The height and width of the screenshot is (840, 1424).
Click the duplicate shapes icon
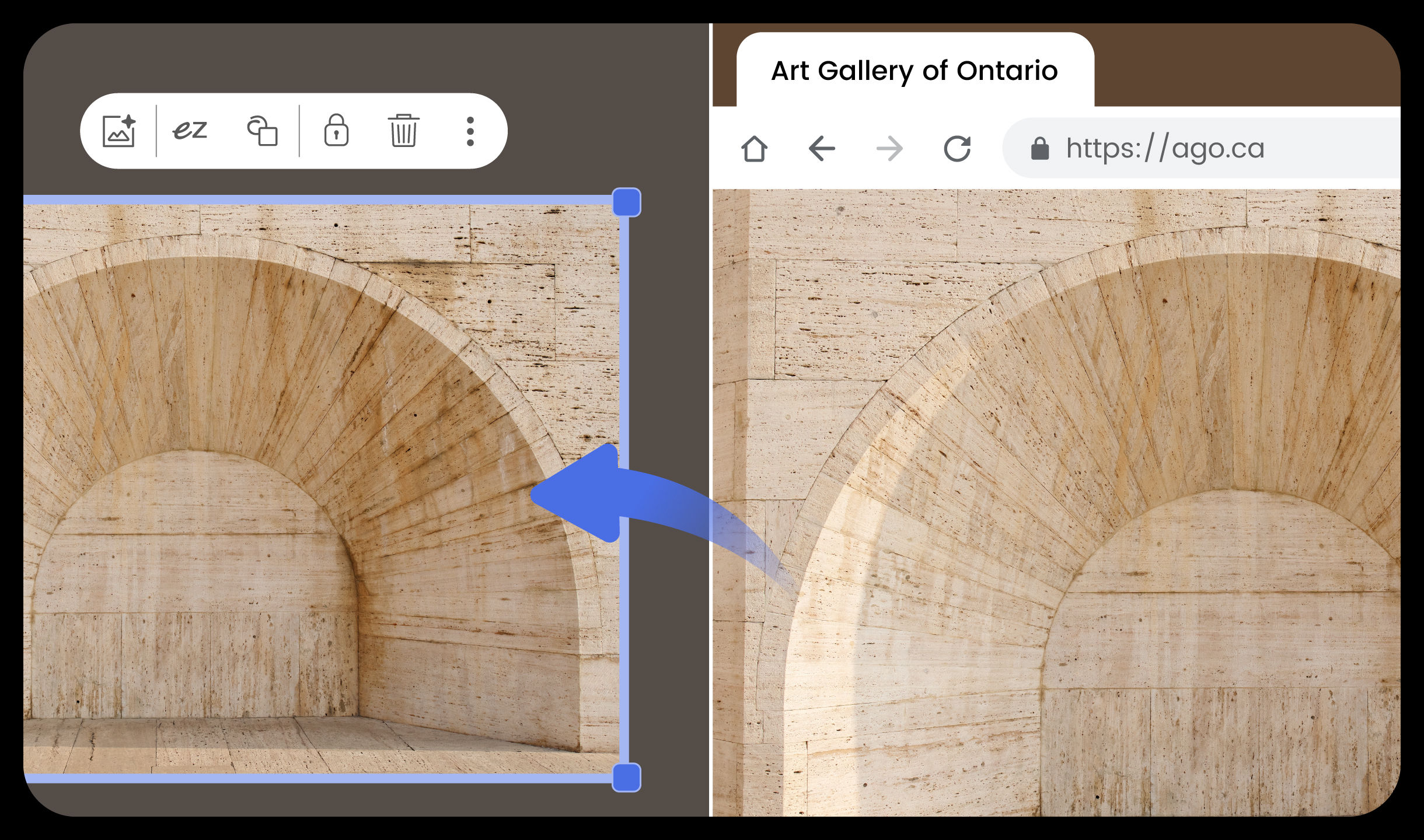pyautogui.click(x=262, y=131)
